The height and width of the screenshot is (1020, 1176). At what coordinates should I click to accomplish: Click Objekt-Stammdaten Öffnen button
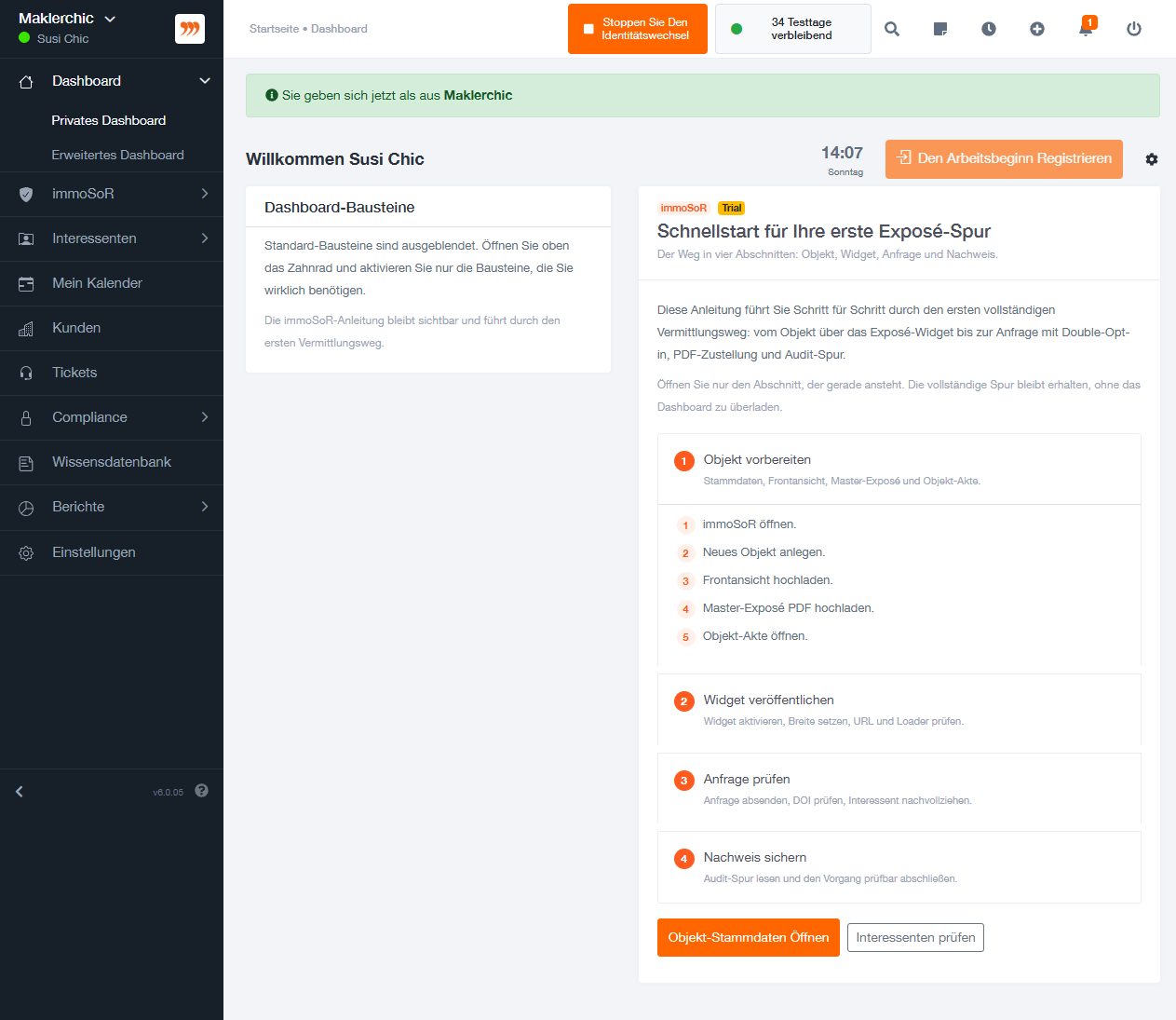(749, 937)
